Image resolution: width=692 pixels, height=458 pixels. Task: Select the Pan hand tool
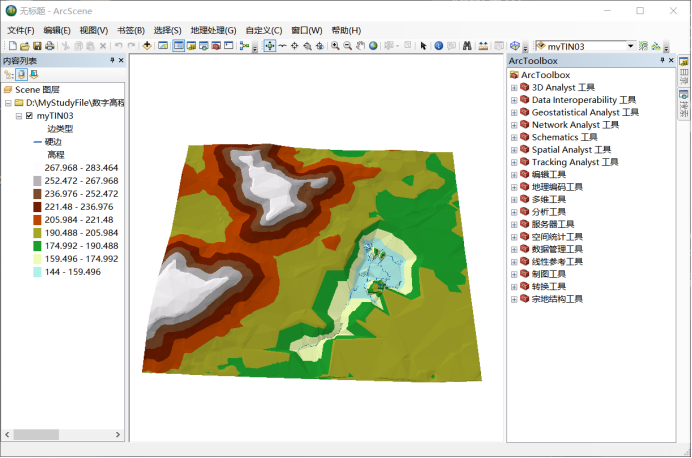[x=361, y=45]
